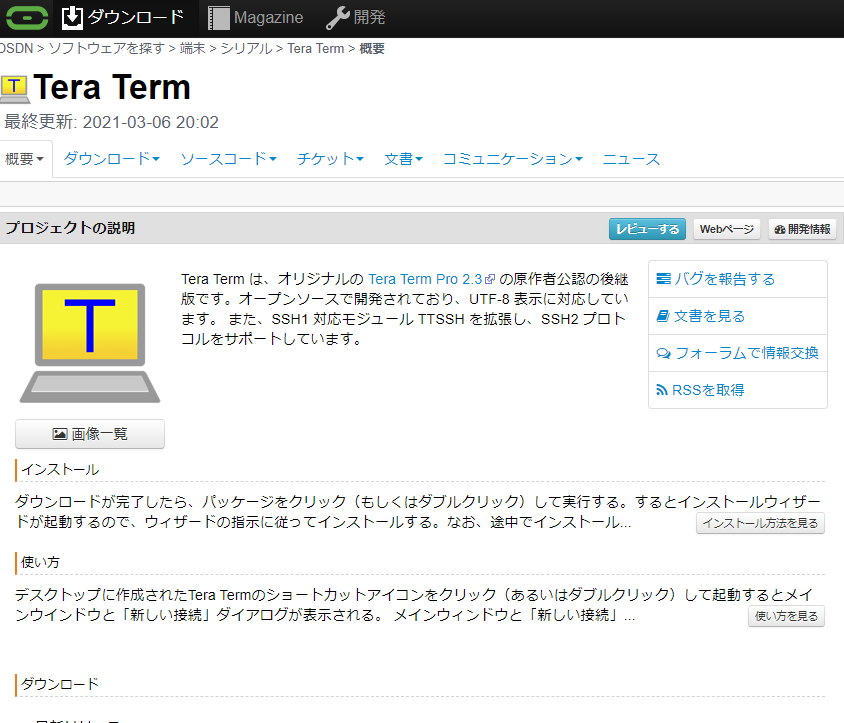
Task: Go to OSDN breadcrumb link
Action: pos(16,48)
